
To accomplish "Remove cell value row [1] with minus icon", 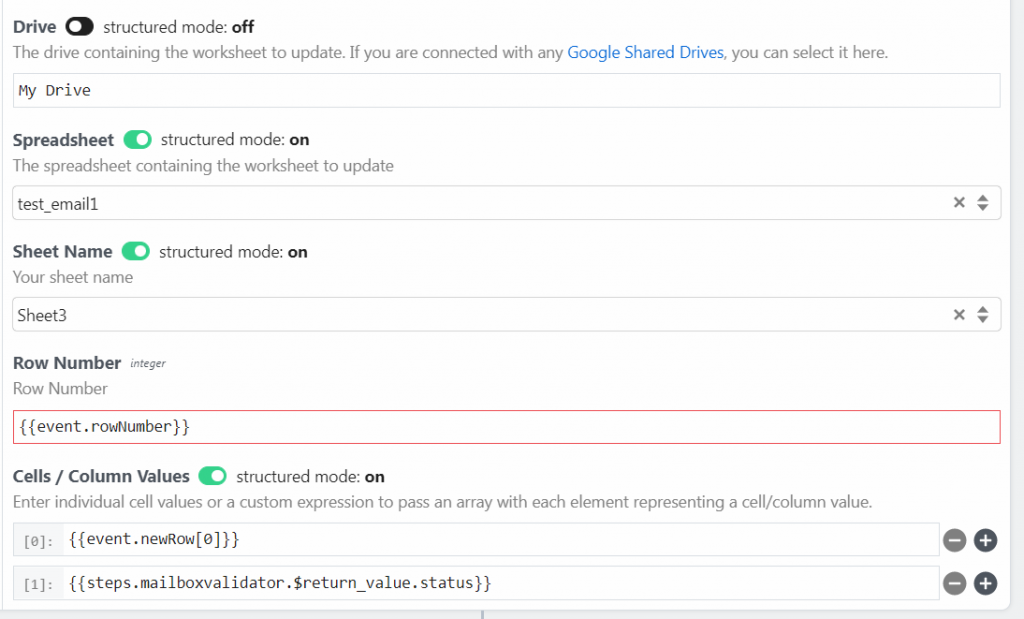I will click(954, 583).
